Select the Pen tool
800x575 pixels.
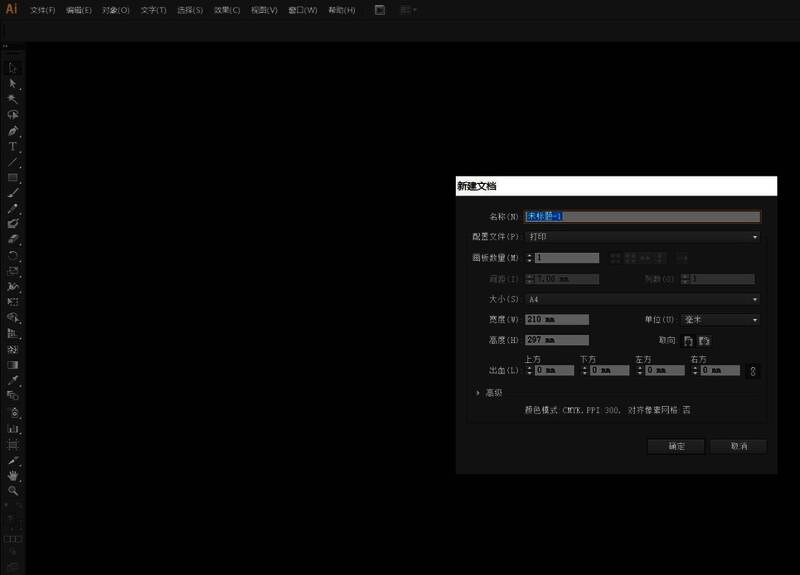tap(13, 131)
